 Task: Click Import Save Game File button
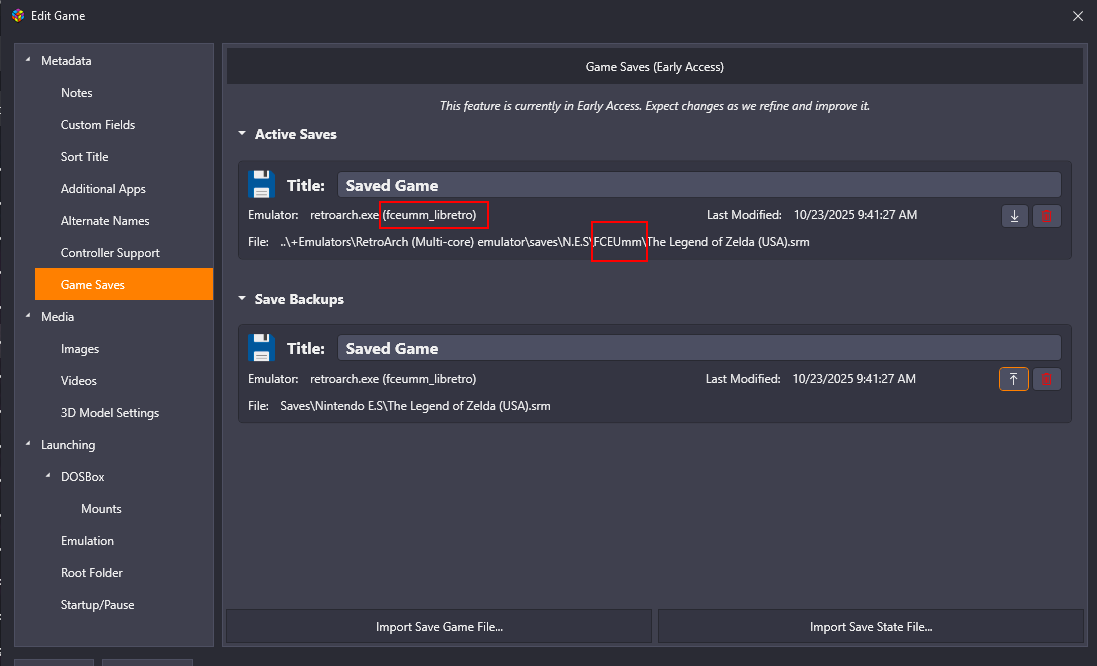coord(439,627)
